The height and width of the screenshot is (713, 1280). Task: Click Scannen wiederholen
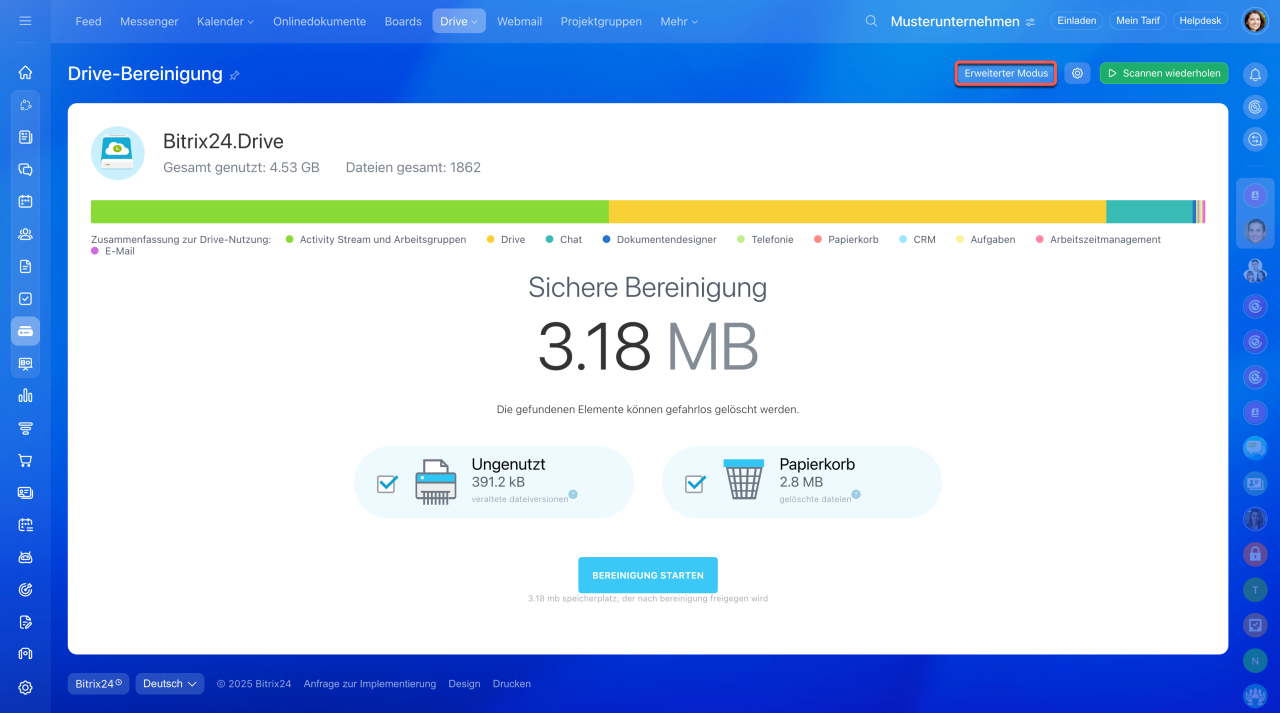click(1164, 73)
